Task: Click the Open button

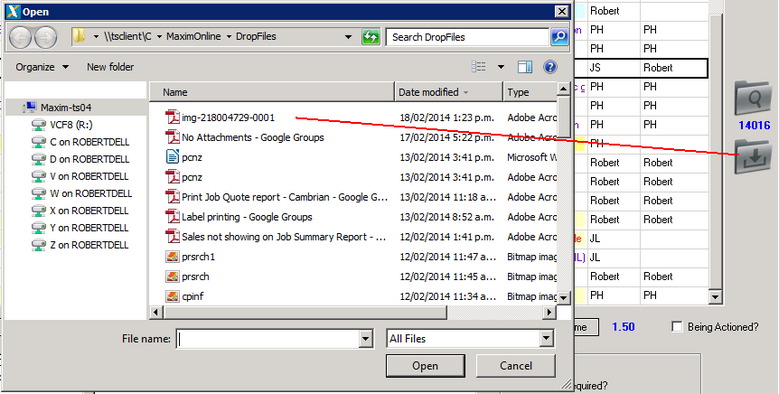Action: tap(425, 366)
